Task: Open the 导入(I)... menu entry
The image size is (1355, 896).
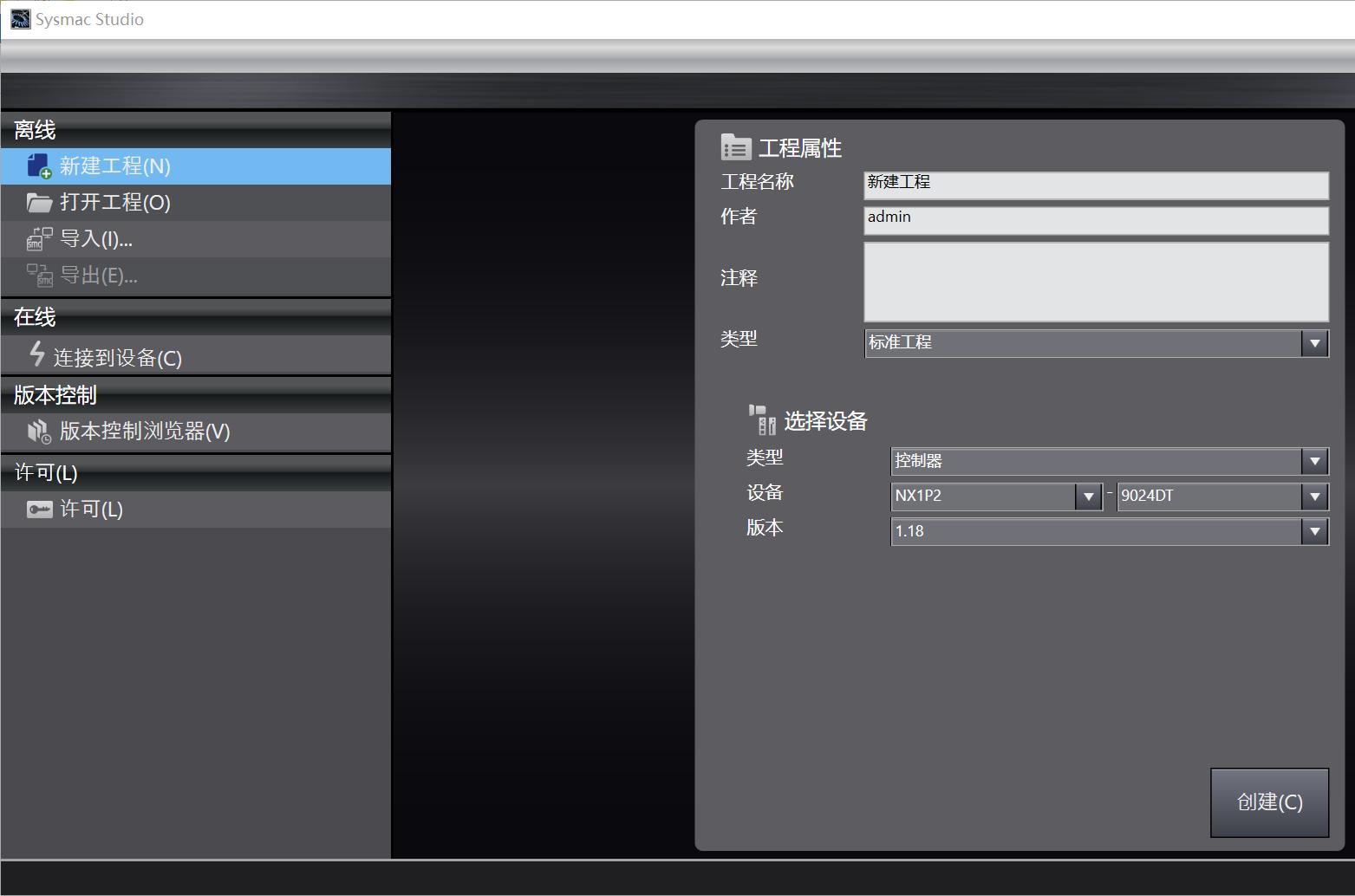Action: click(196, 239)
